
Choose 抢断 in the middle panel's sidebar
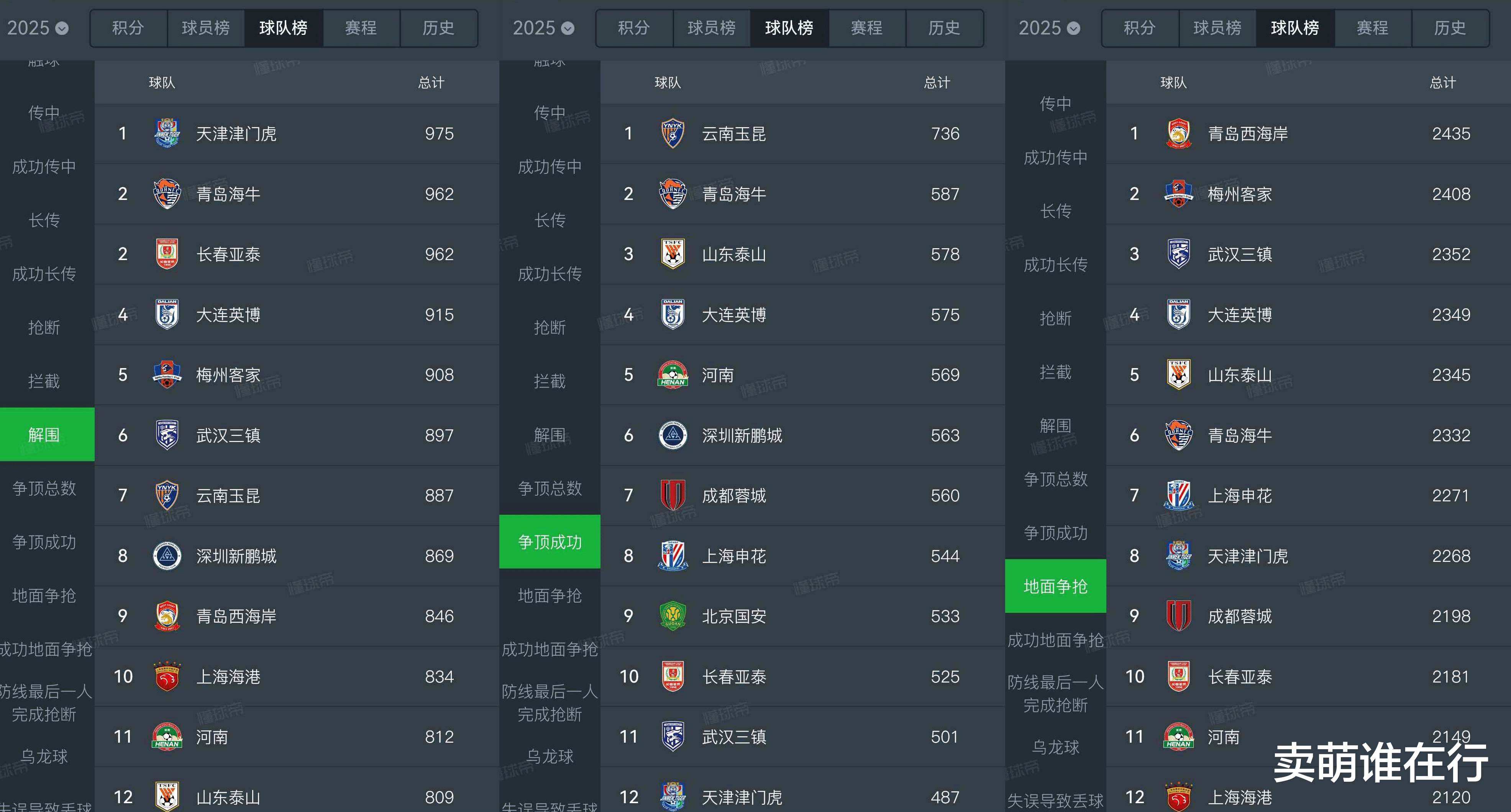coord(550,327)
